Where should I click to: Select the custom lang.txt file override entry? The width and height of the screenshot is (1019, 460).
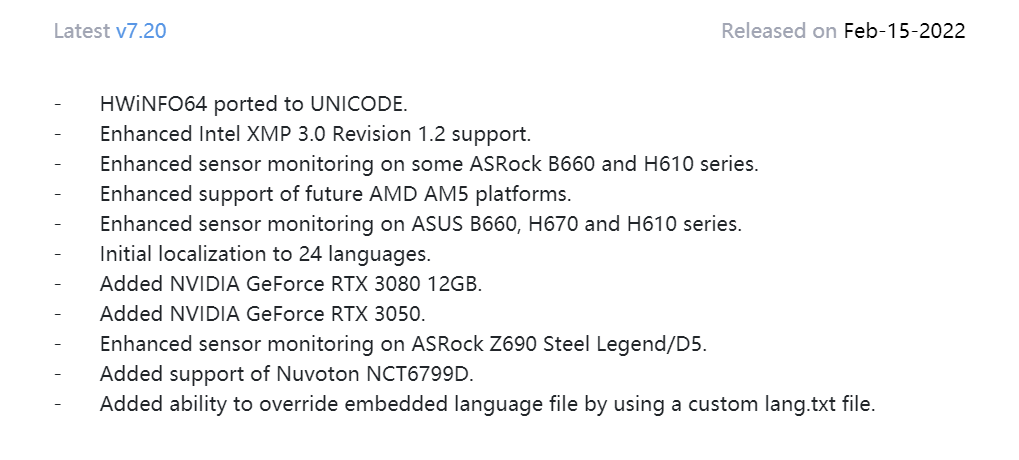coord(487,404)
